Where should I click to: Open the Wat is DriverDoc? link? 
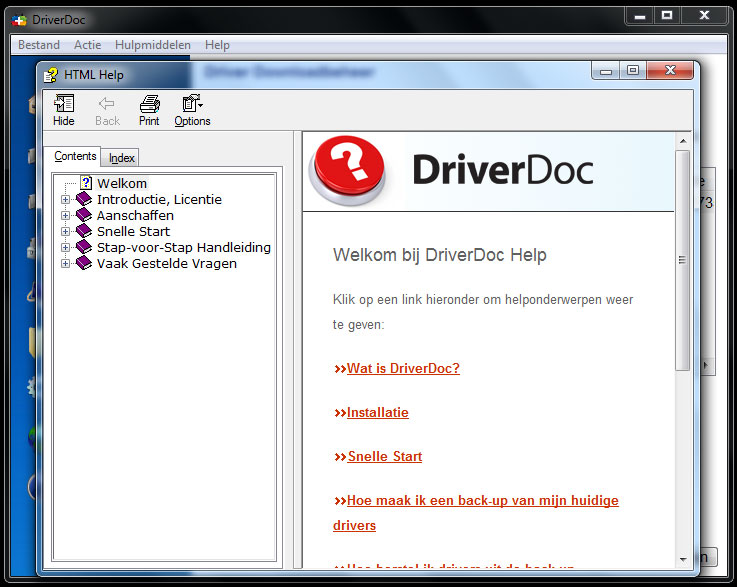403,368
